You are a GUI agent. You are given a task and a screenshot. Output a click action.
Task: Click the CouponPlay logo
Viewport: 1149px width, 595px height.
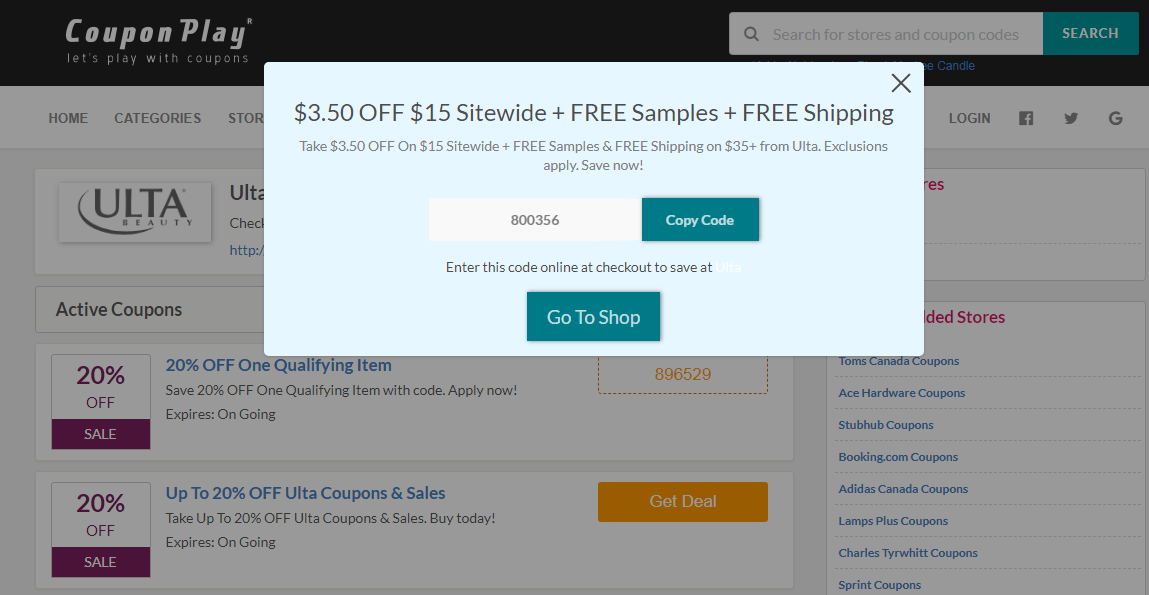(158, 41)
